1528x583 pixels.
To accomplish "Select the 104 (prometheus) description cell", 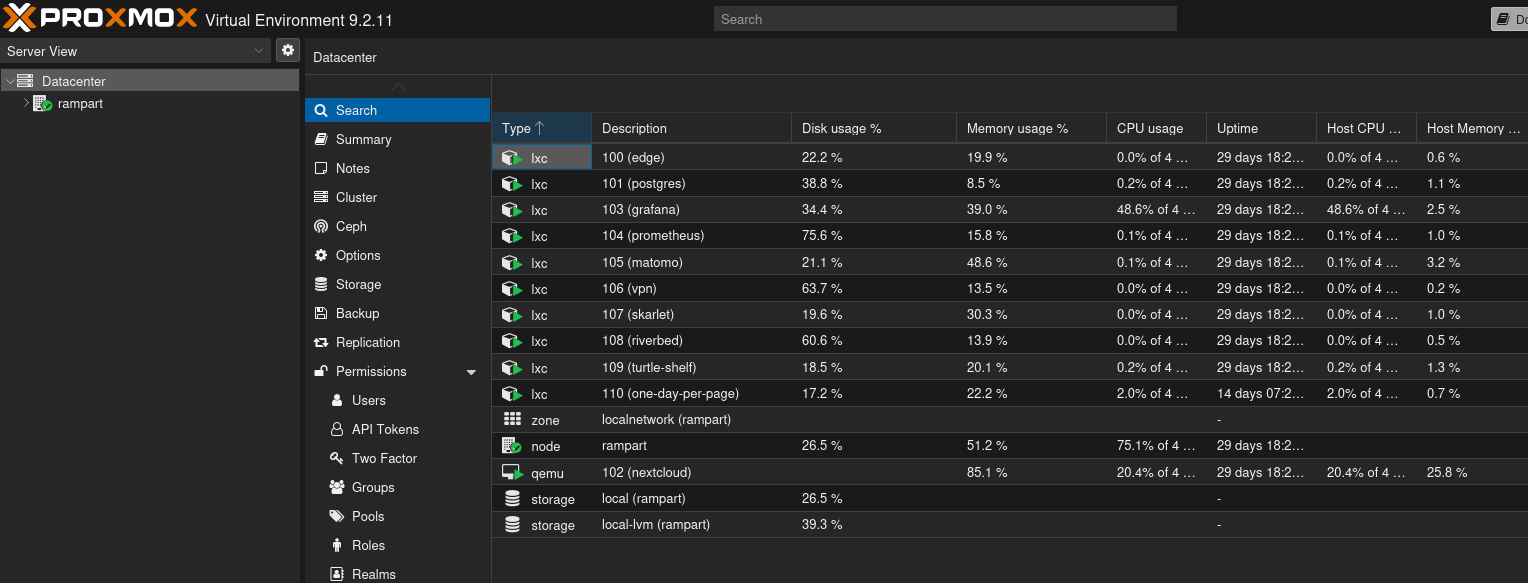I will [x=691, y=236].
